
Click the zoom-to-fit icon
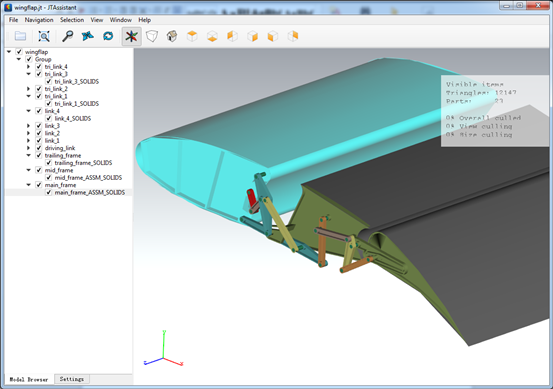[x=44, y=36]
